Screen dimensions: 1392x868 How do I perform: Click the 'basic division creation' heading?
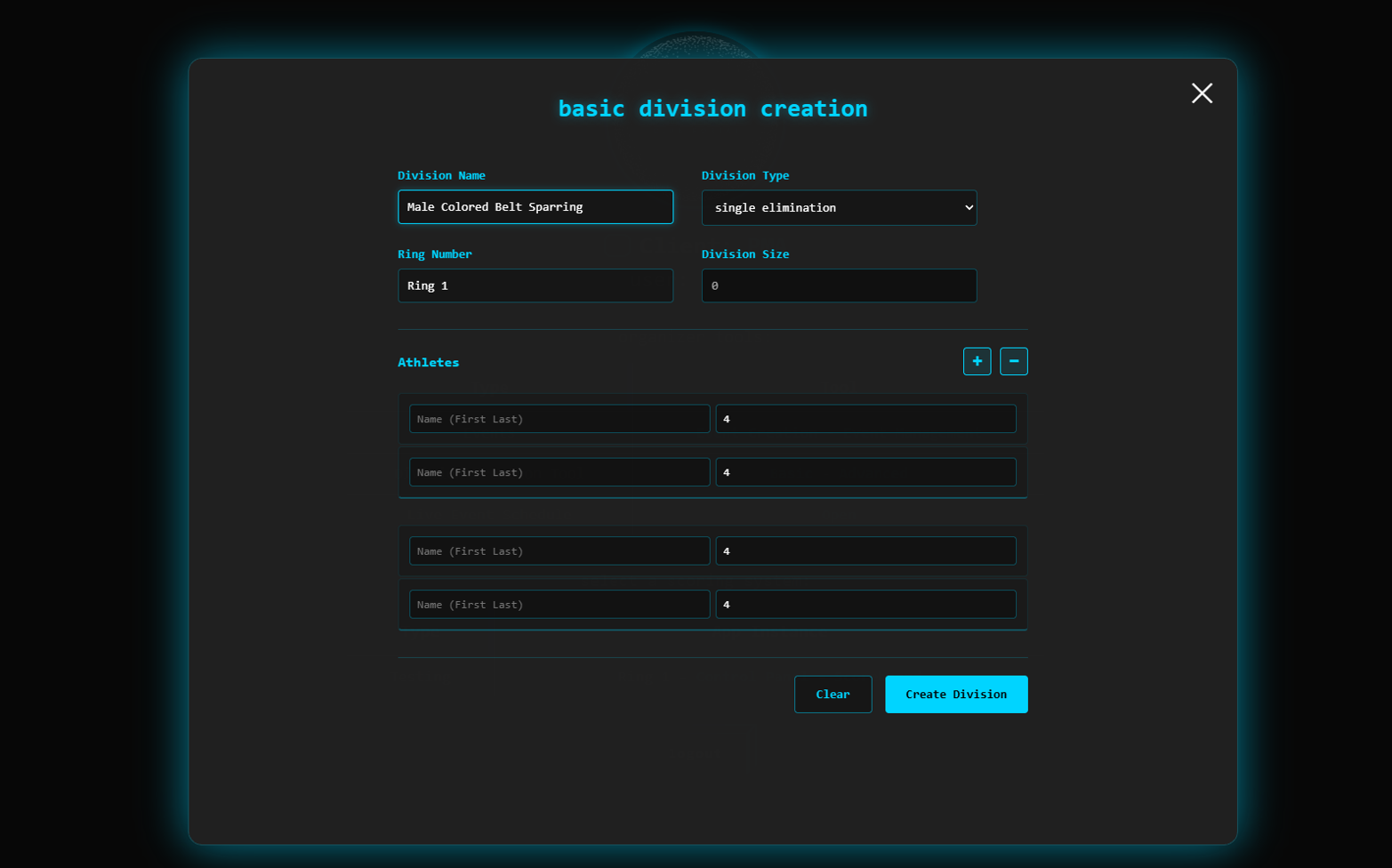coord(712,108)
